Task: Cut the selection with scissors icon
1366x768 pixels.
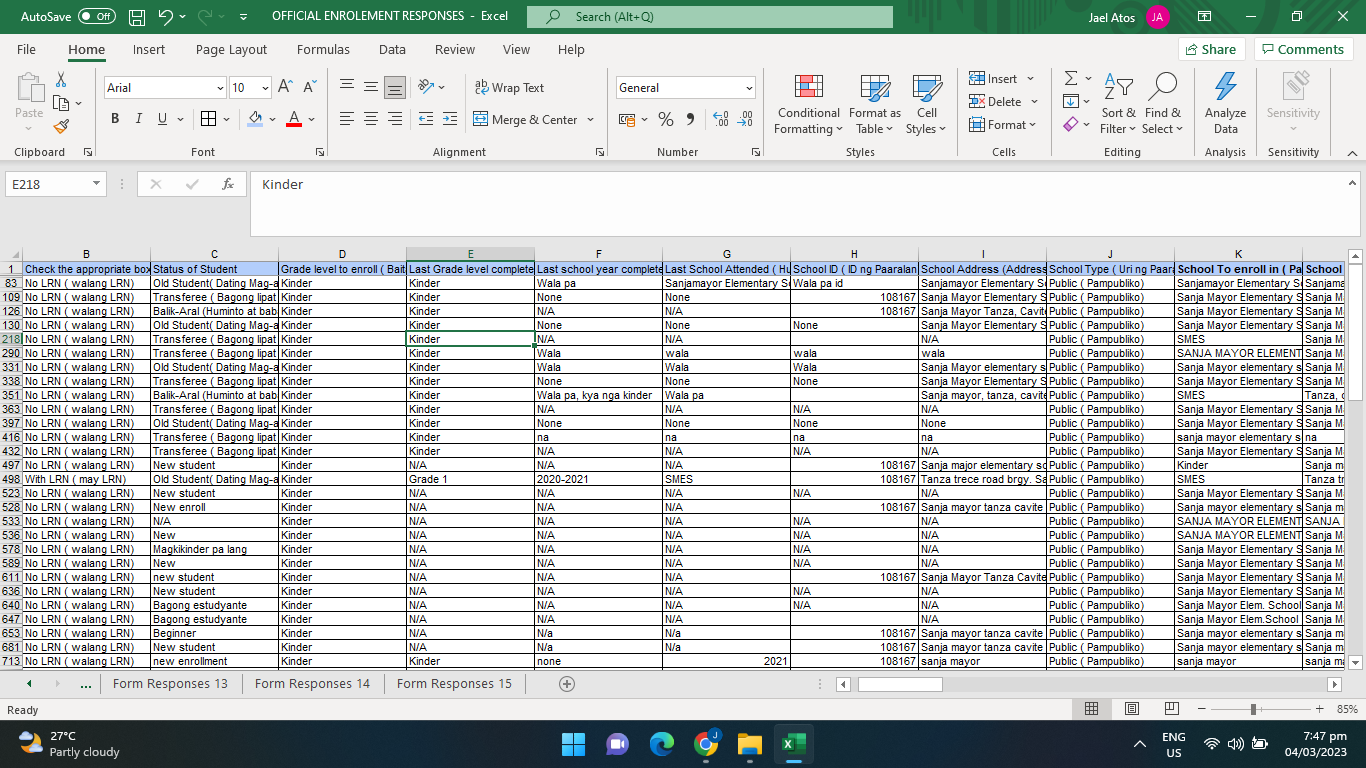Action: tap(61, 79)
